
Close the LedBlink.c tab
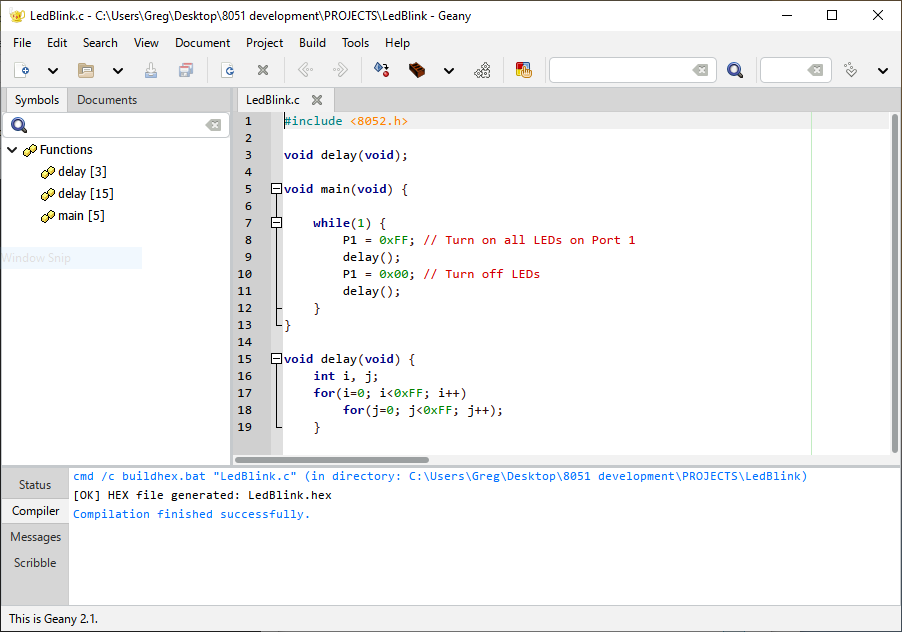point(316,100)
